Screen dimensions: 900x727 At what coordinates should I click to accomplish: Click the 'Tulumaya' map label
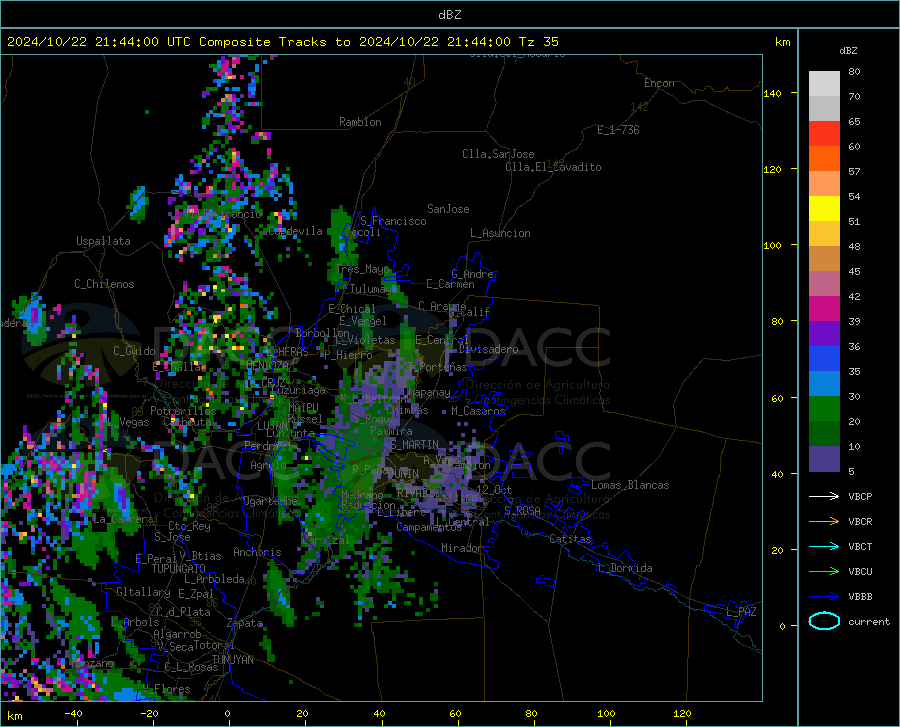(x=373, y=289)
